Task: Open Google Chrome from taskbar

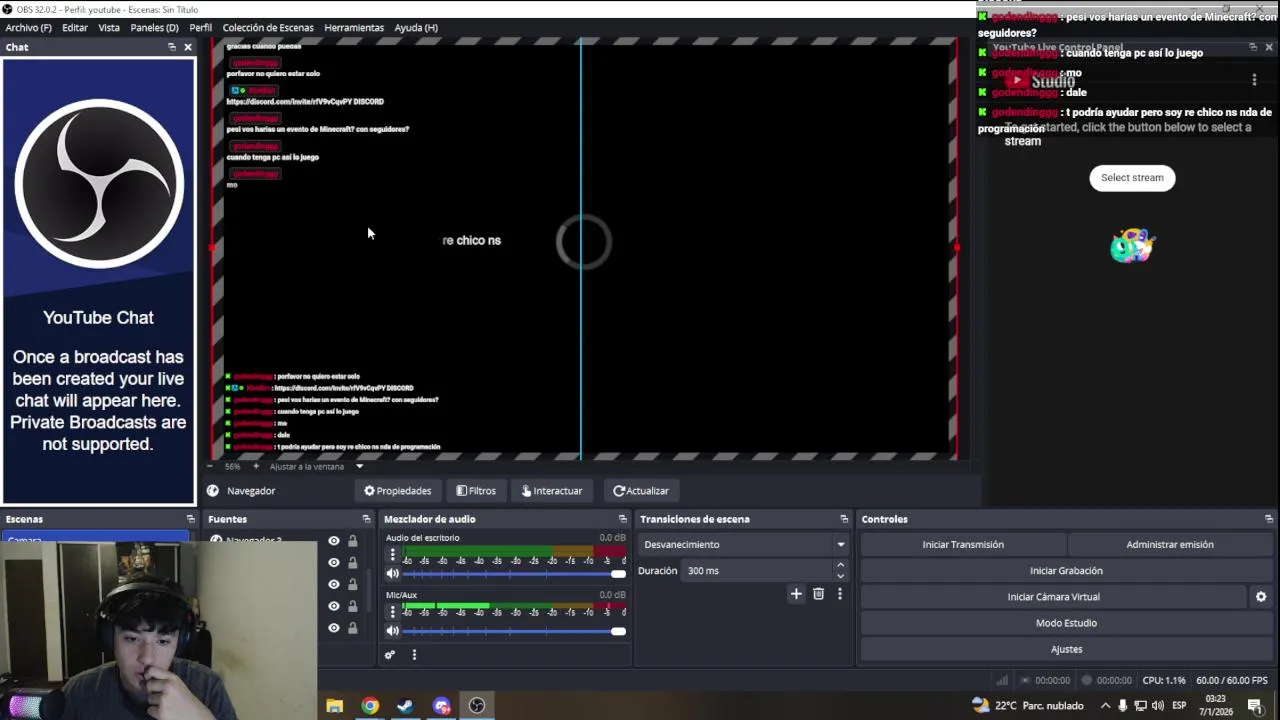Action: (x=370, y=706)
